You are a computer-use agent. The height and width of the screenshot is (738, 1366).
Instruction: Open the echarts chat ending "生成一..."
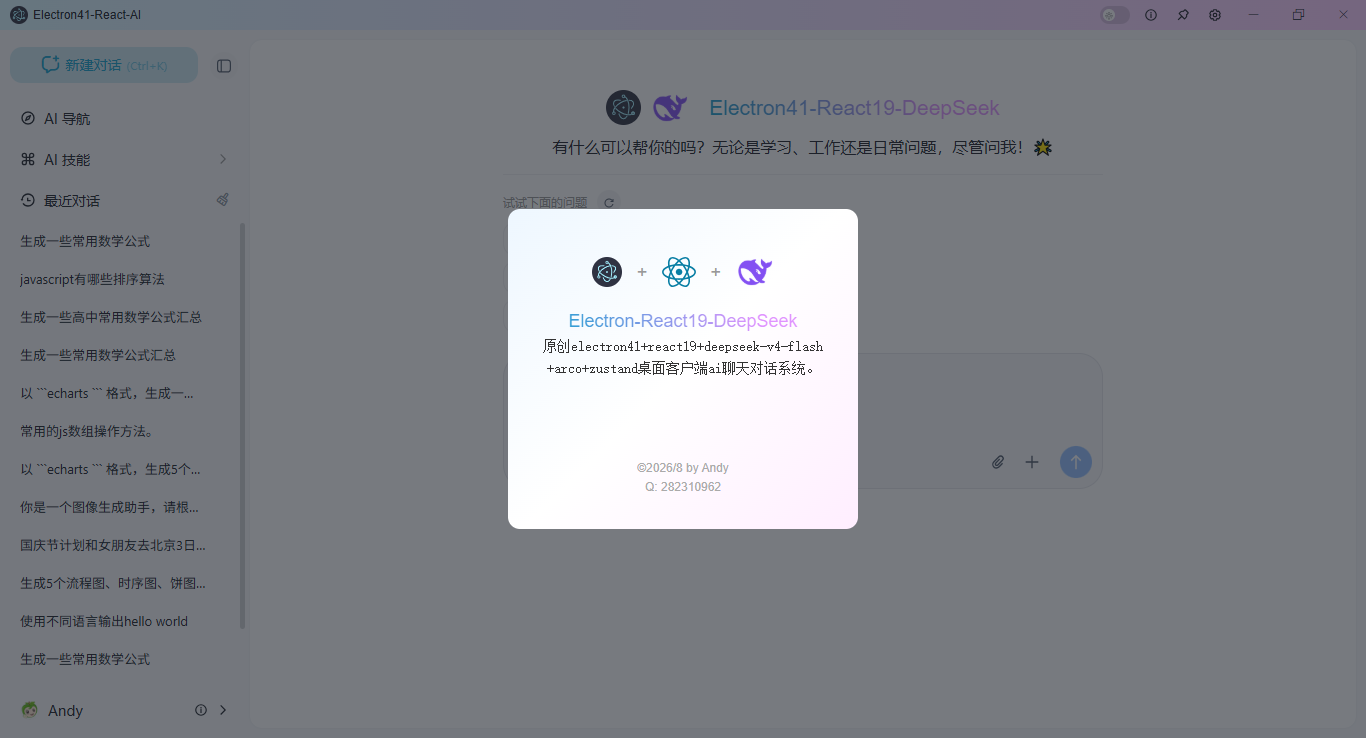coord(107,393)
